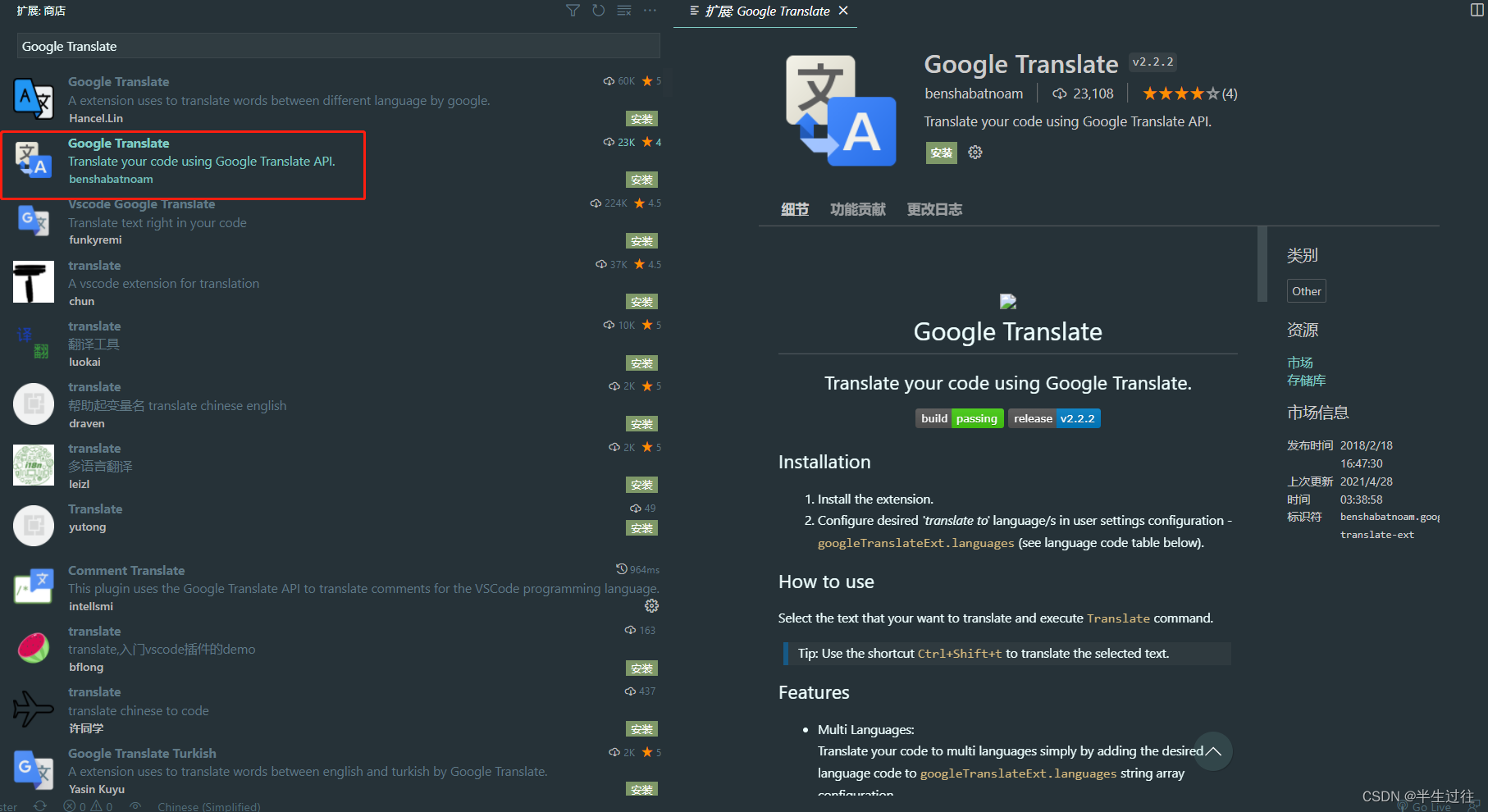The width and height of the screenshot is (1488, 812).
Task: Click Chinese (Simplified) in status bar
Action: pyautogui.click(x=209, y=806)
